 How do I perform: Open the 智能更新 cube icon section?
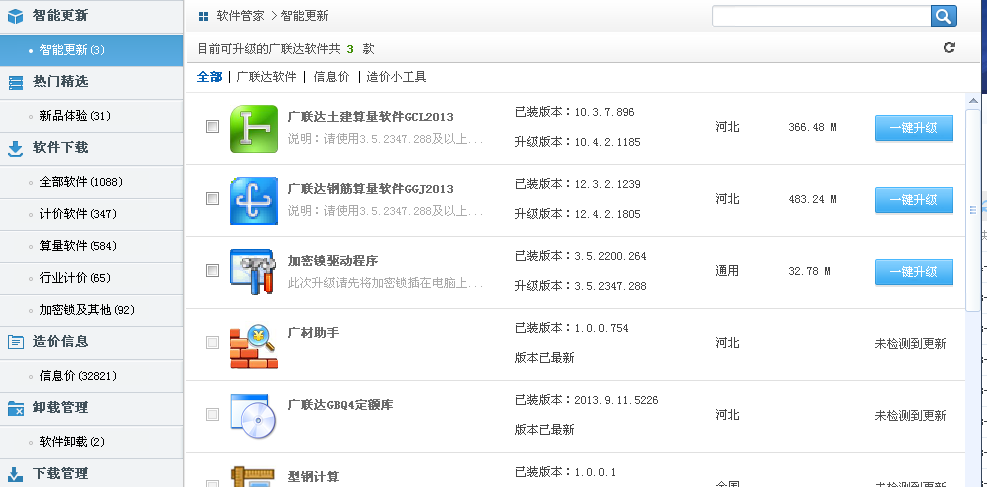click(15, 16)
